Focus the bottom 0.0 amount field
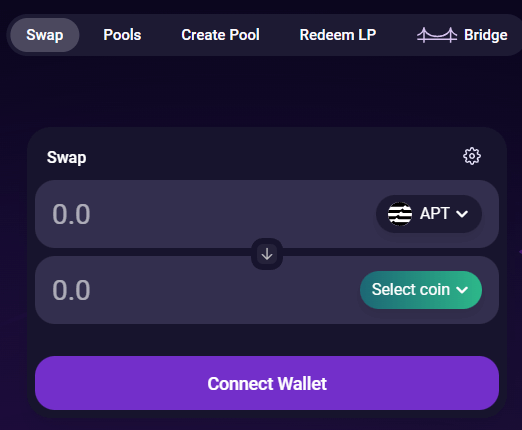This screenshot has height=430, width=522. (71, 290)
